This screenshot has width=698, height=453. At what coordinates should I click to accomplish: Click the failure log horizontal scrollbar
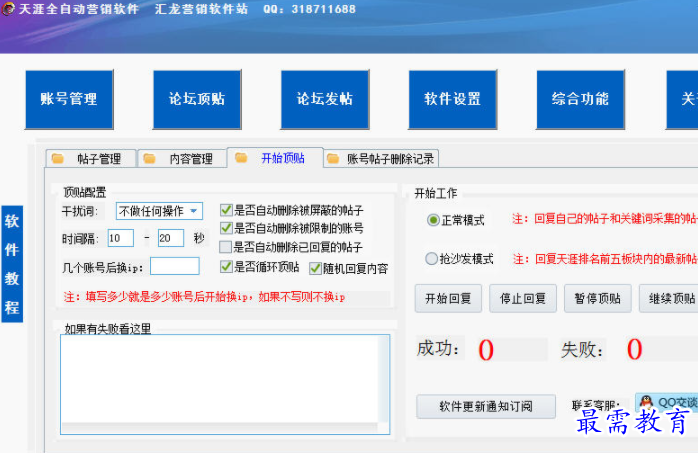point(220,428)
